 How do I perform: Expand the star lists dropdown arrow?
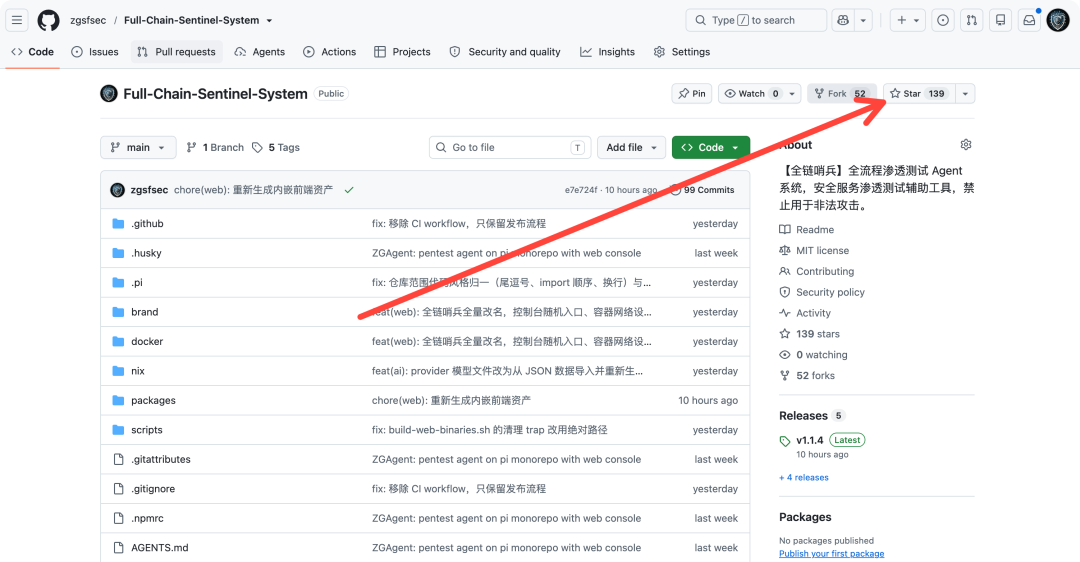click(965, 94)
